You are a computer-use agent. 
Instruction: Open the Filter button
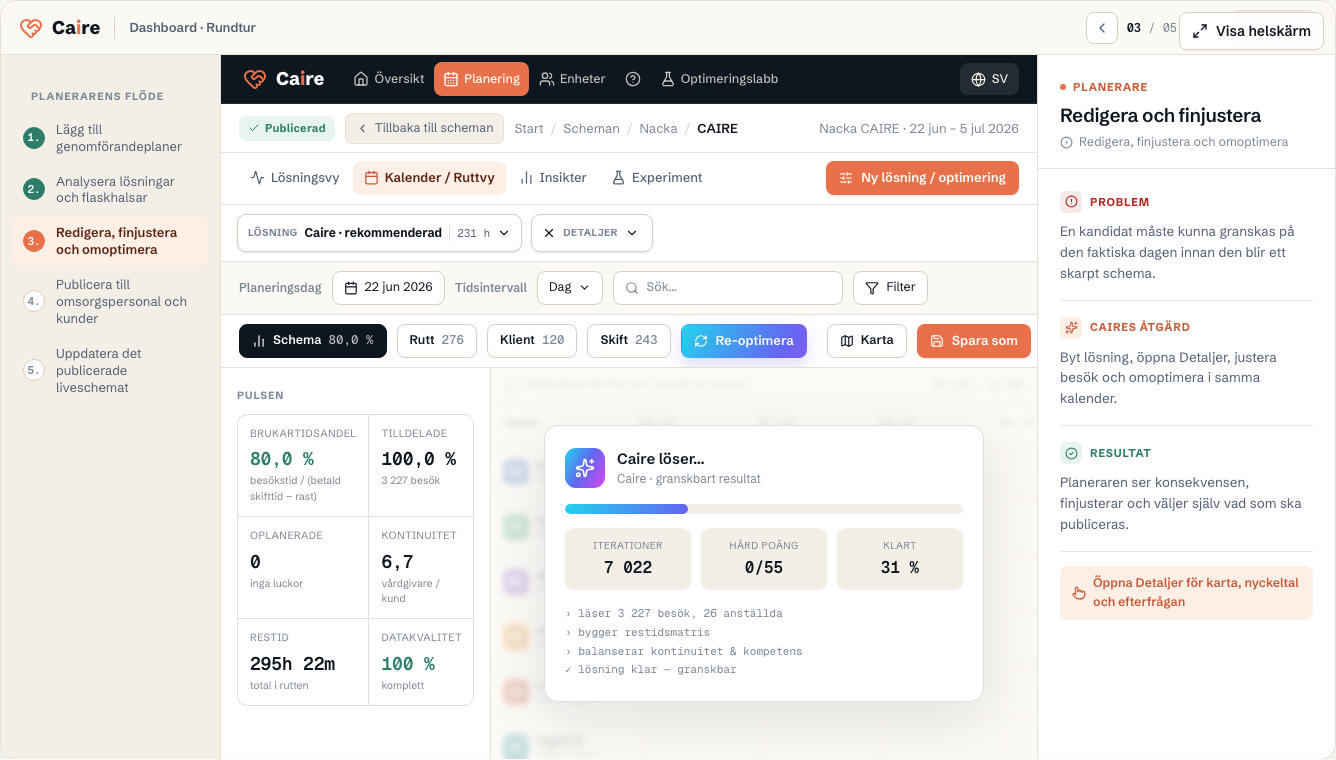tap(890, 288)
